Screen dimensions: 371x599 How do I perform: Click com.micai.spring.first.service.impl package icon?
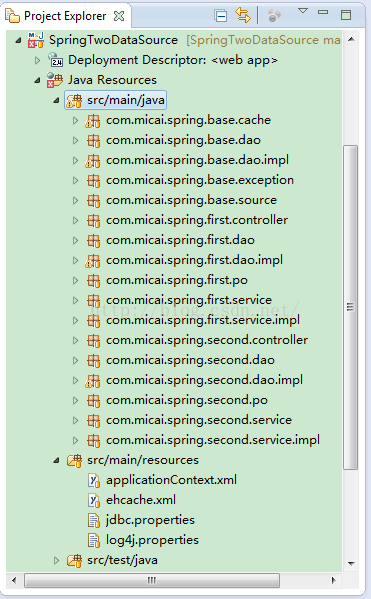click(94, 321)
